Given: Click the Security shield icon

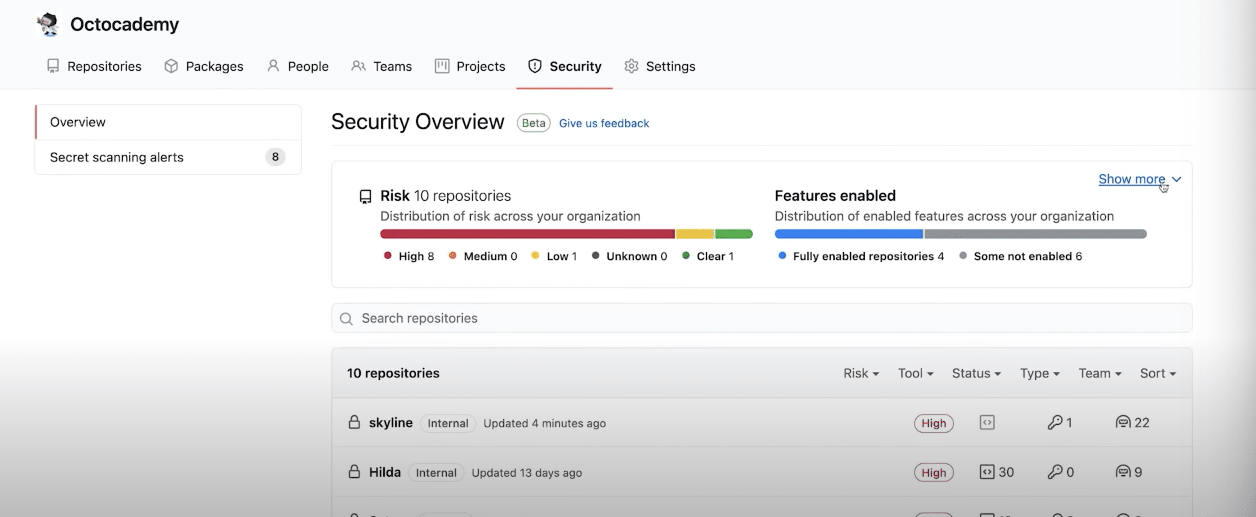Looking at the screenshot, I should point(535,66).
